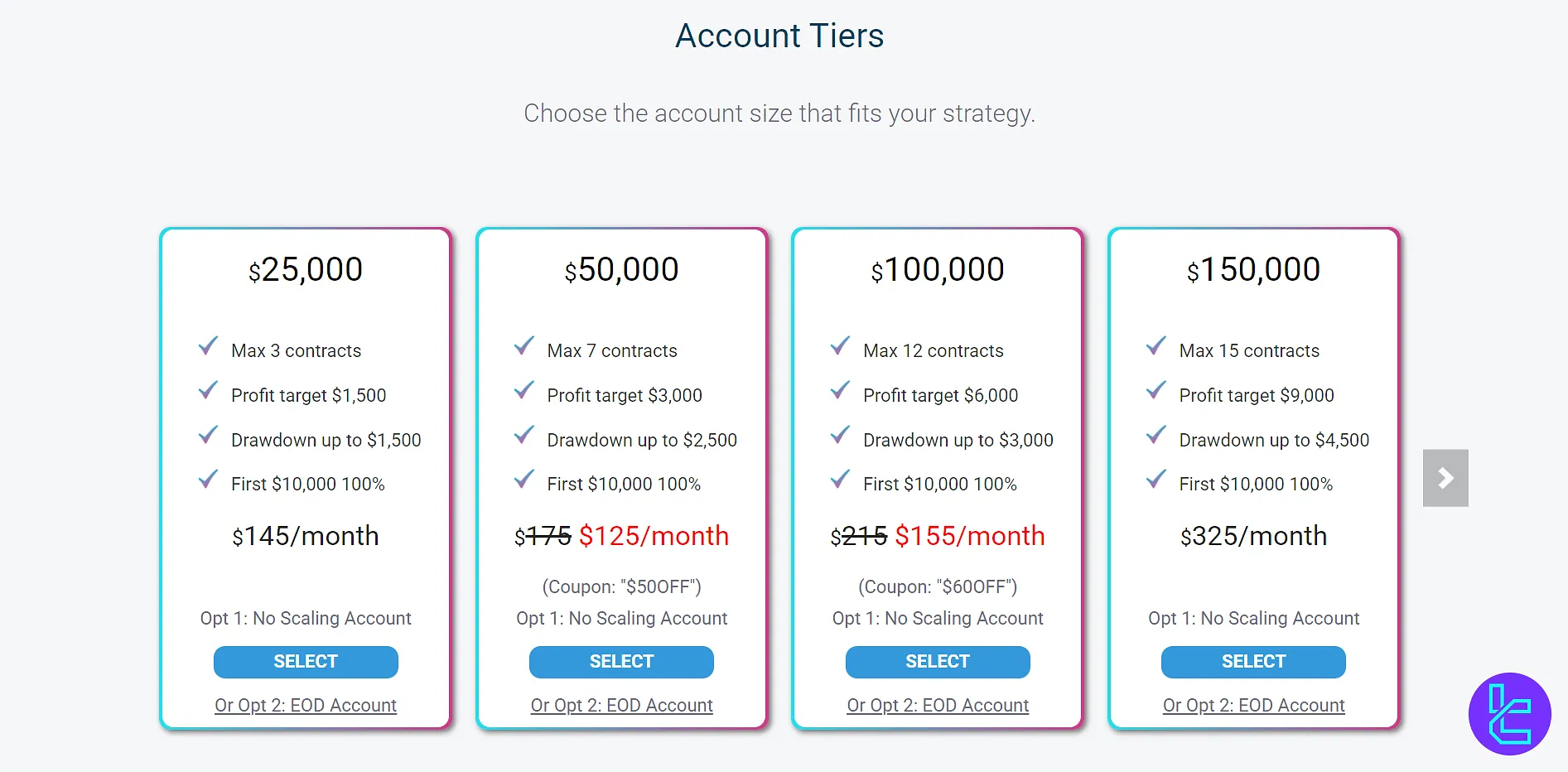Open the purple chat widget icon
The image size is (1568, 772).
1509,713
